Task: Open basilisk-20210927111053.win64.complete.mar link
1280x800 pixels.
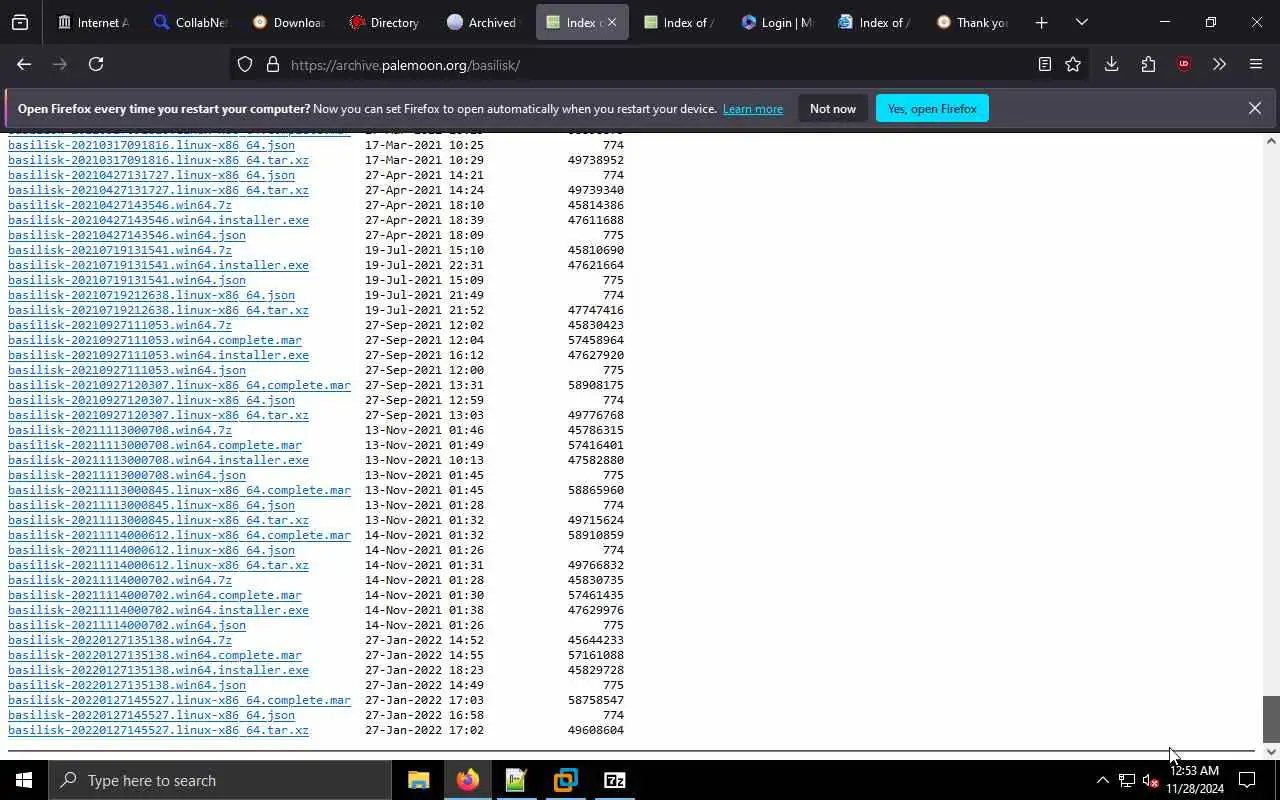Action: (x=155, y=340)
